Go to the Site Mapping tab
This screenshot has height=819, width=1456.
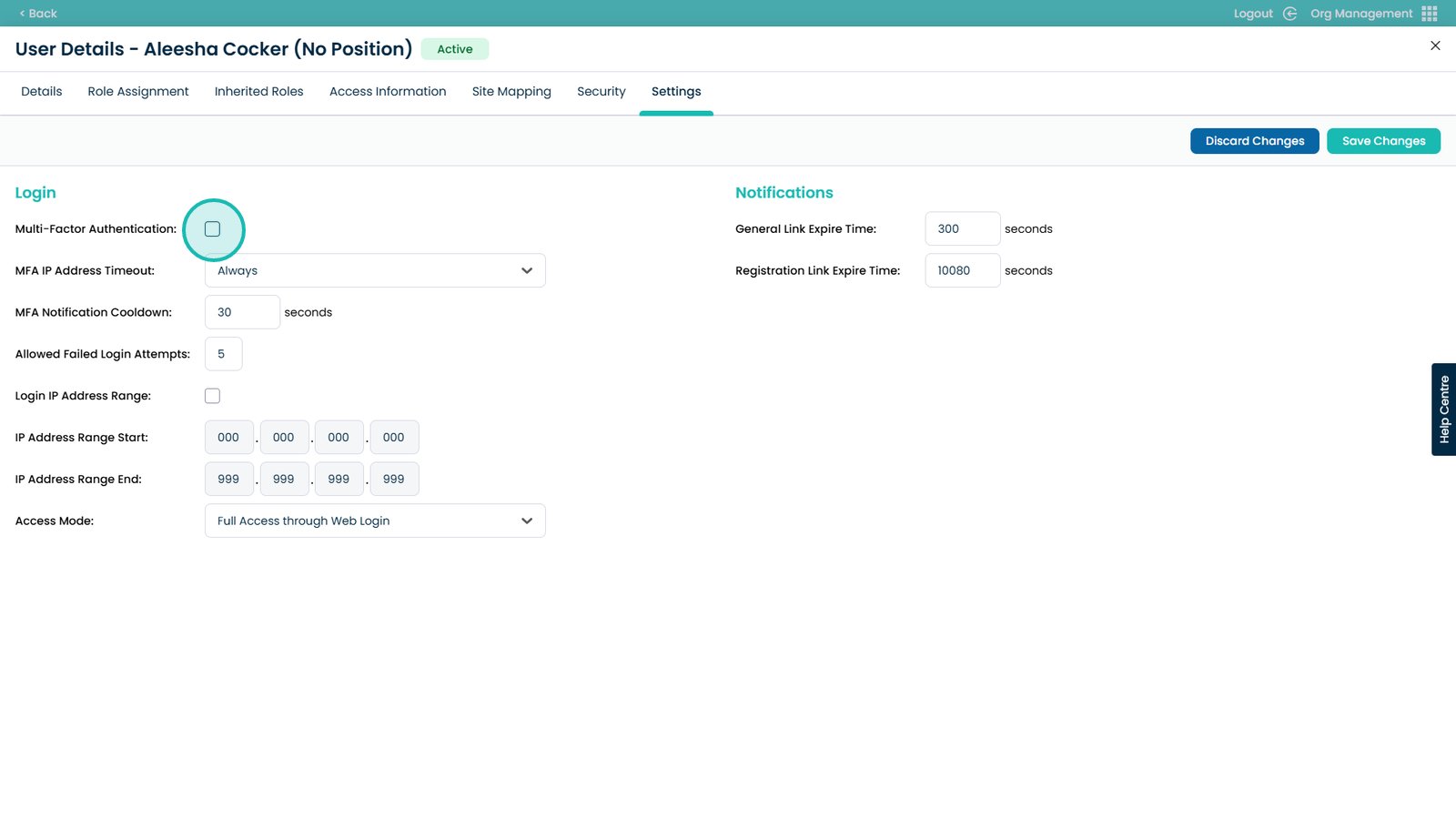511,92
